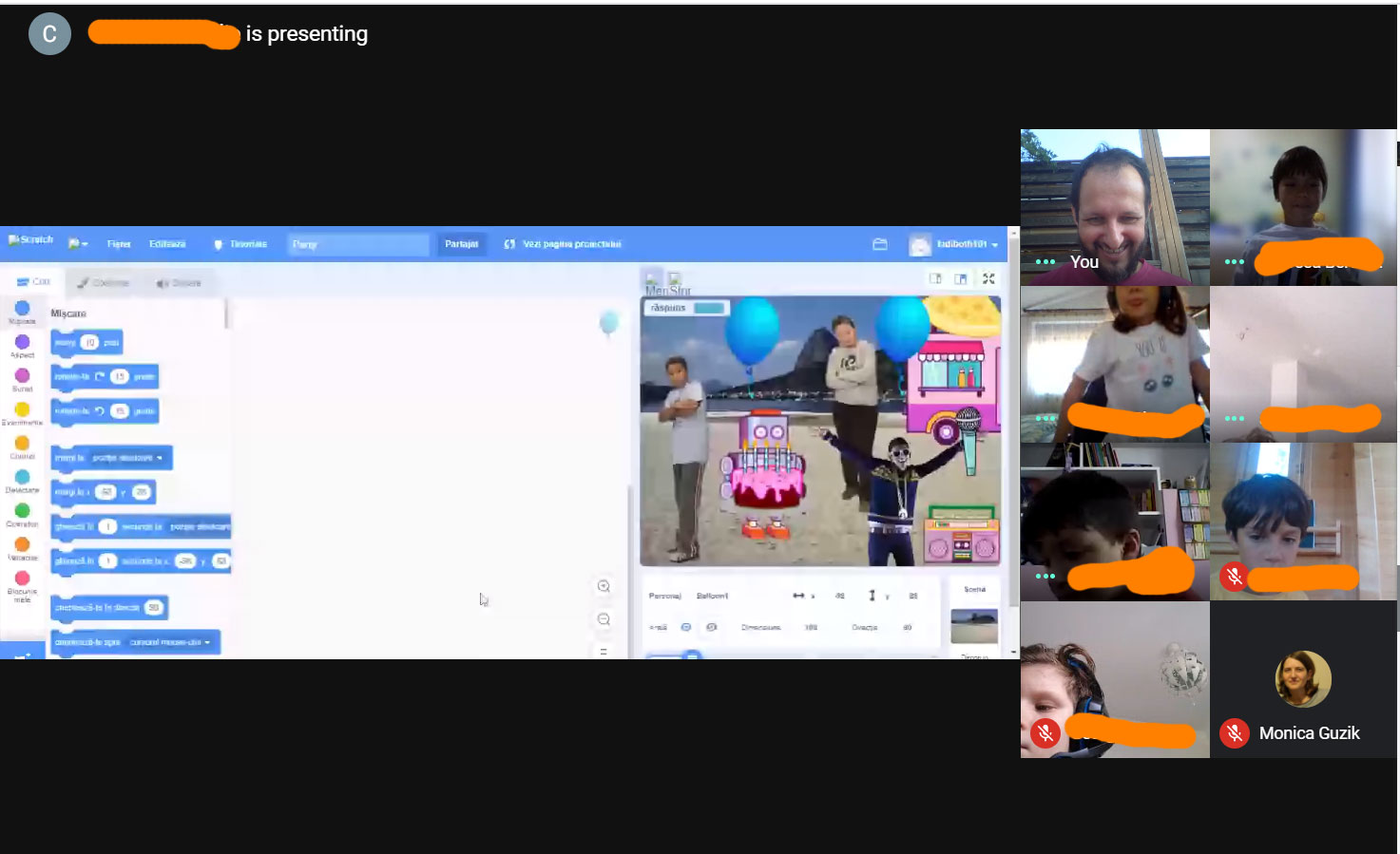The height and width of the screenshot is (854, 1400).
Task: Open 'Vezi pagina proiectului' link
Action: click(x=563, y=244)
